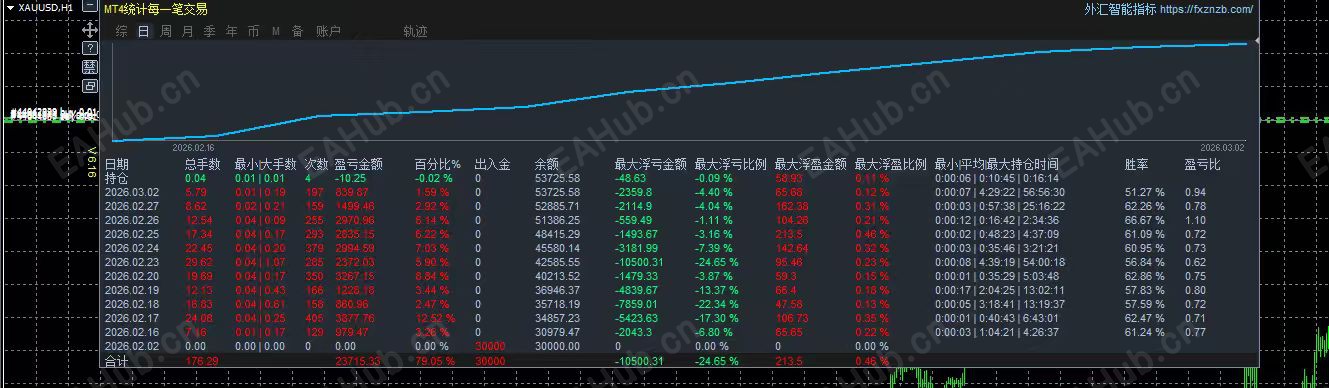Screen dimensions: 1329x388
Task: Expand the XAUUSD,H1 chart dropdown triangle
Action: [11, 8]
